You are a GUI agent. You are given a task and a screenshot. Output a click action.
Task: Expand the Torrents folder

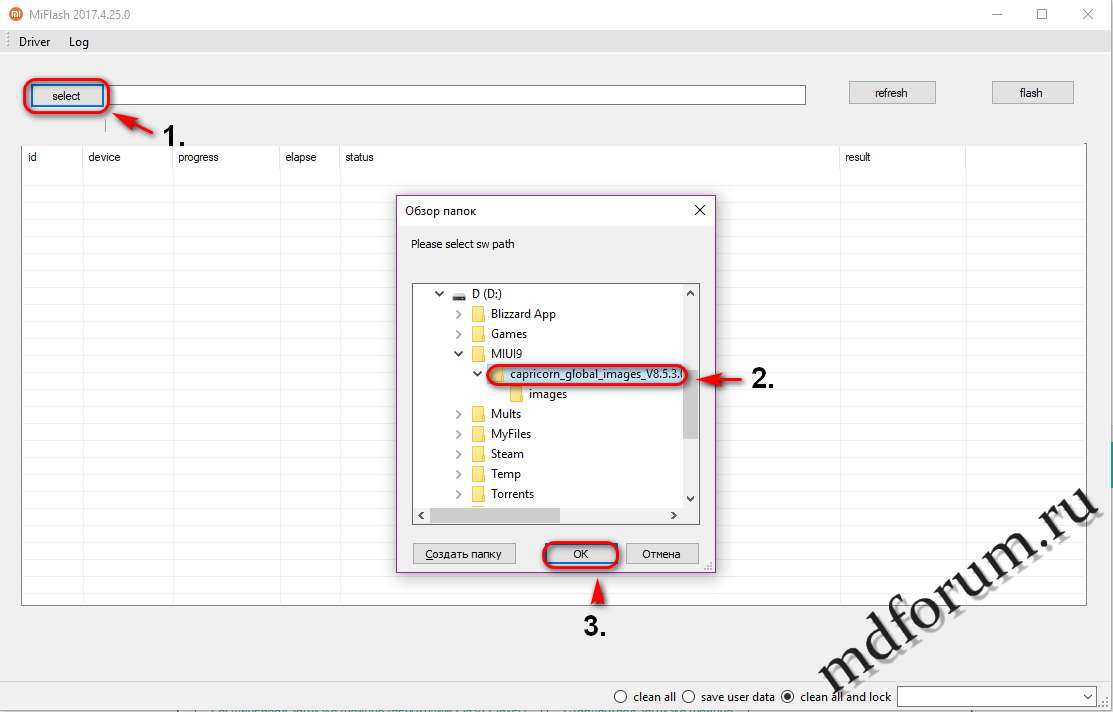tap(459, 494)
